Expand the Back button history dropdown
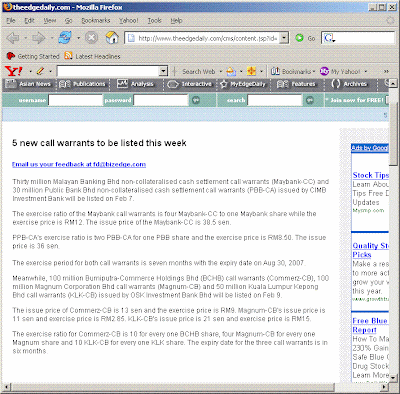 click(25, 38)
